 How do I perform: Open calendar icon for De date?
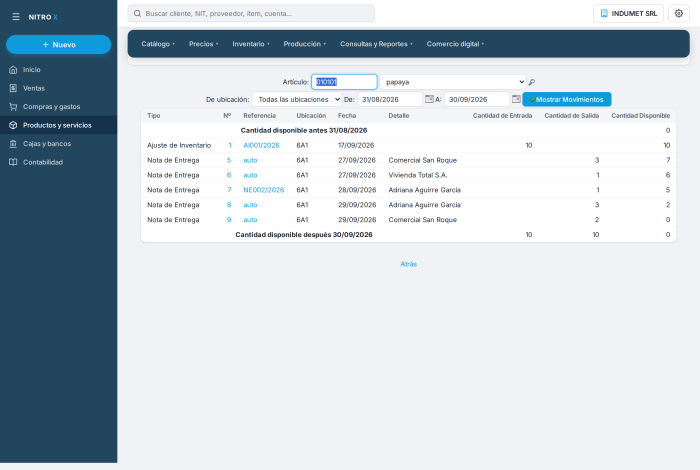tap(429, 99)
